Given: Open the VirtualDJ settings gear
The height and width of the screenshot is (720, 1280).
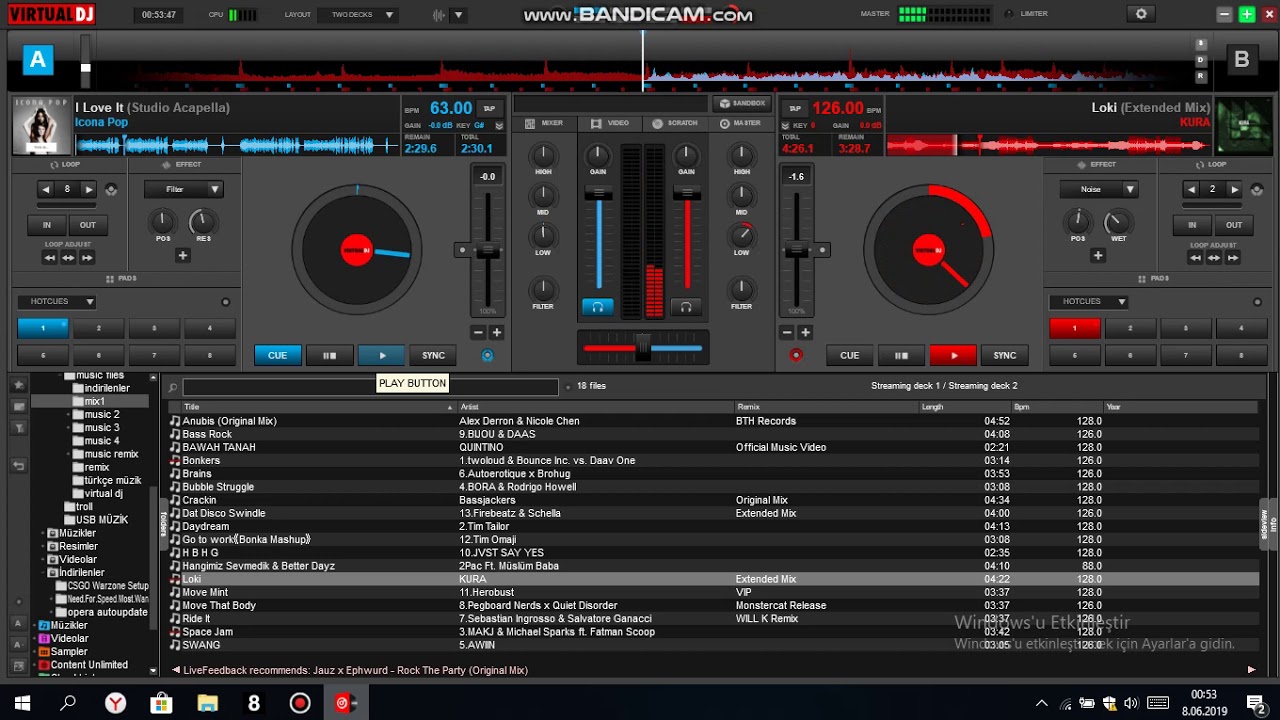Looking at the screenshot, I should pos(1141,14).
